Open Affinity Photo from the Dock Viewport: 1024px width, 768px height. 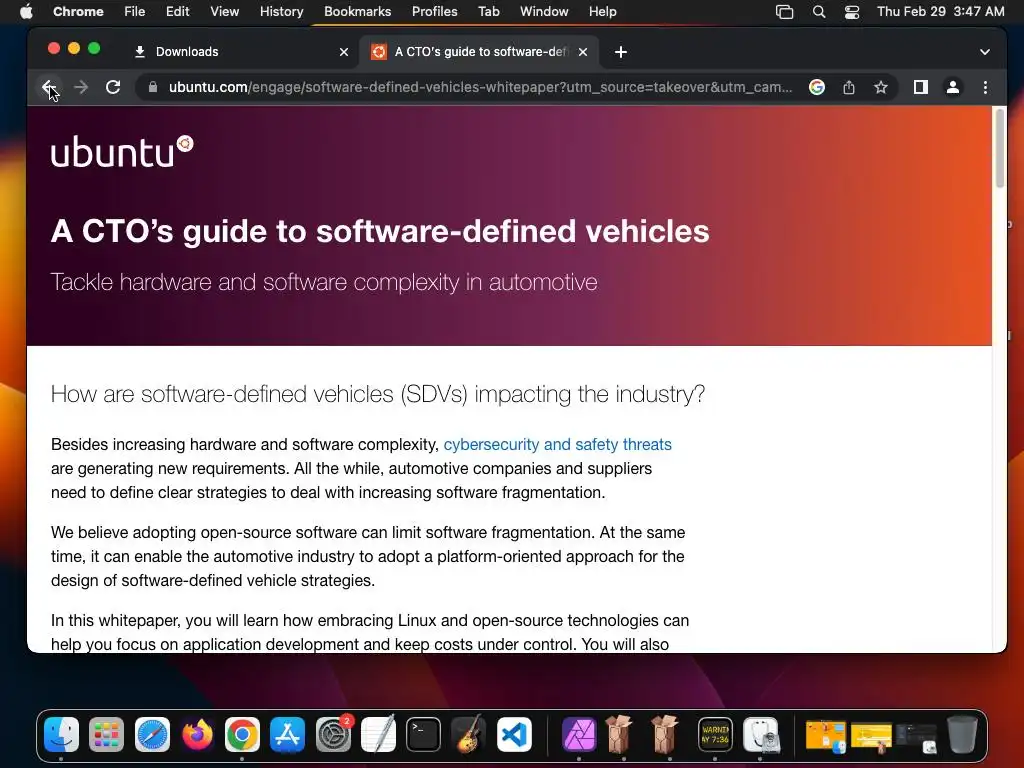(579, 735)
